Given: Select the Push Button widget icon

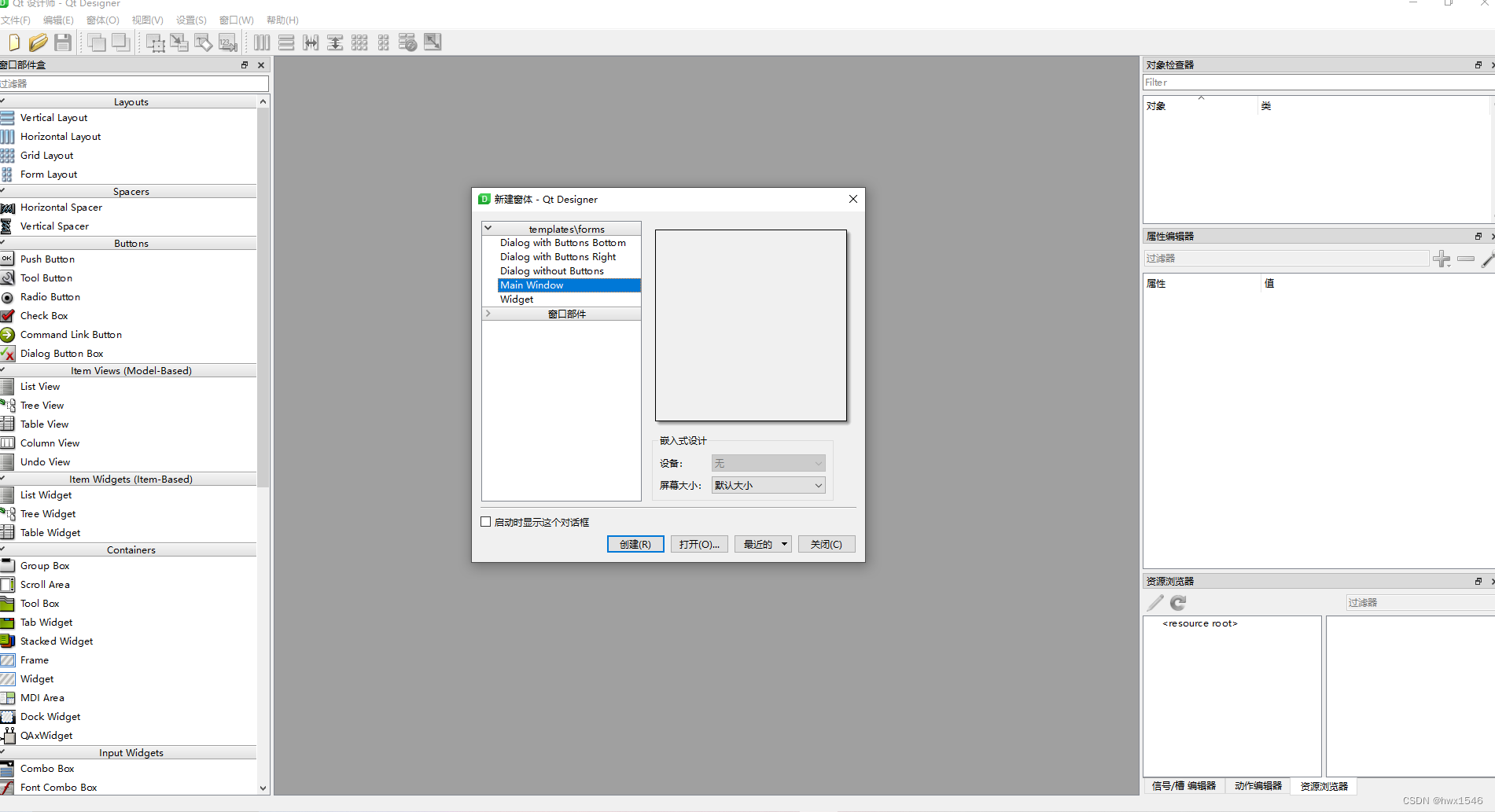Looking at the screenshot, I should [7, 259].
